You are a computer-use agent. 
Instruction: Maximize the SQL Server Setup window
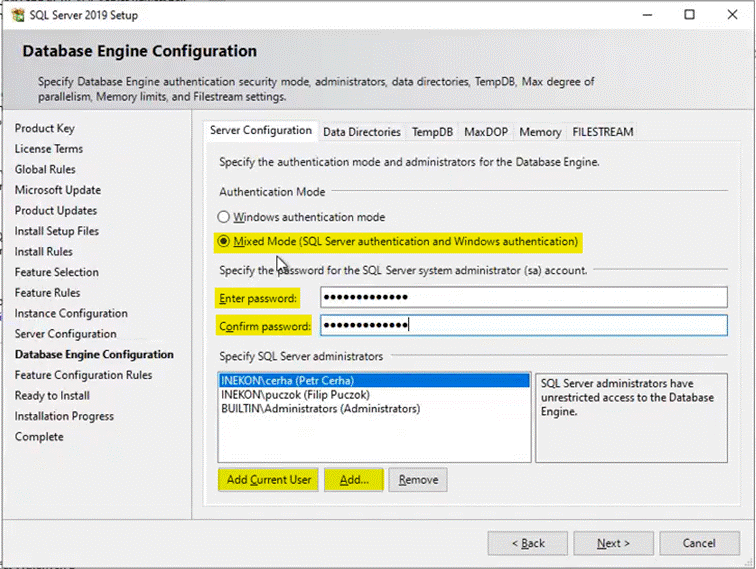[x=689, y=15]
